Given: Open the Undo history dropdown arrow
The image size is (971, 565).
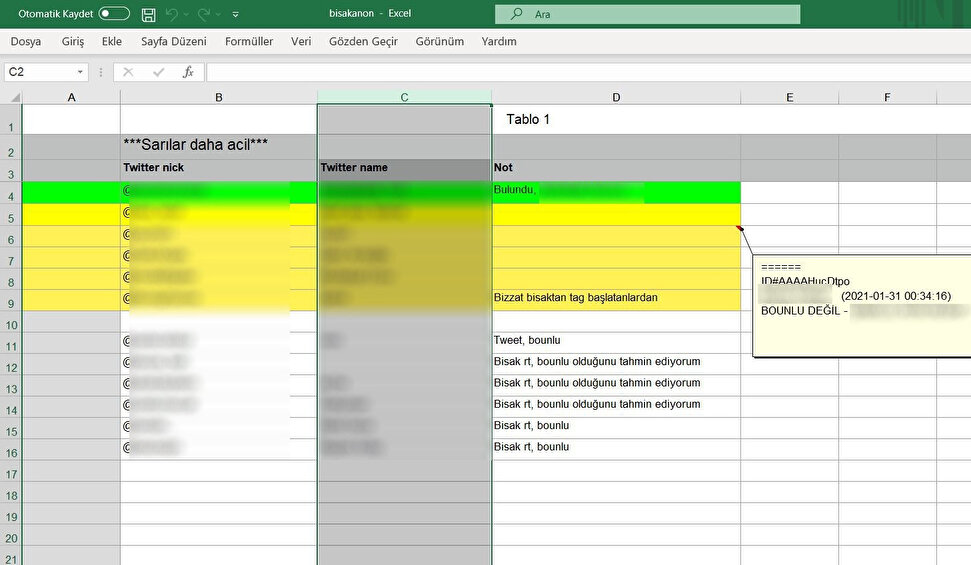Looking at the screenshot, I should pyautogui.click(x=185, y=15).
